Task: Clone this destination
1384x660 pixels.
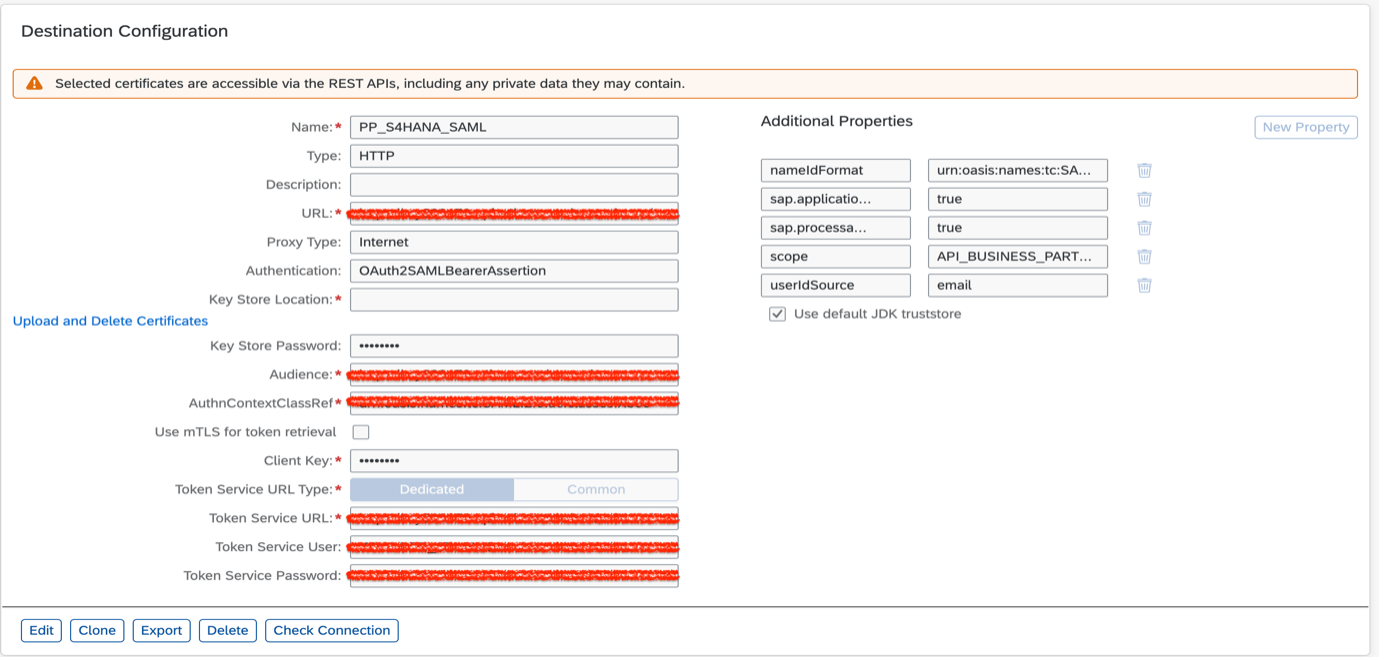Action: [x=97, y=630]
